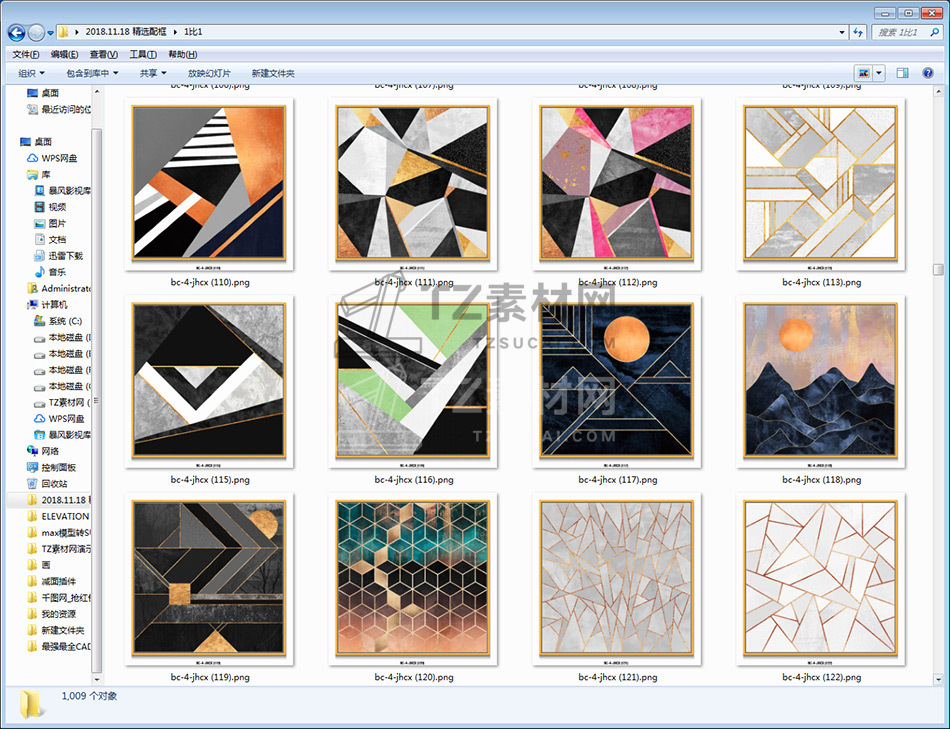Open the 共享 dropdown in toolbar

(x=153, y=73)
